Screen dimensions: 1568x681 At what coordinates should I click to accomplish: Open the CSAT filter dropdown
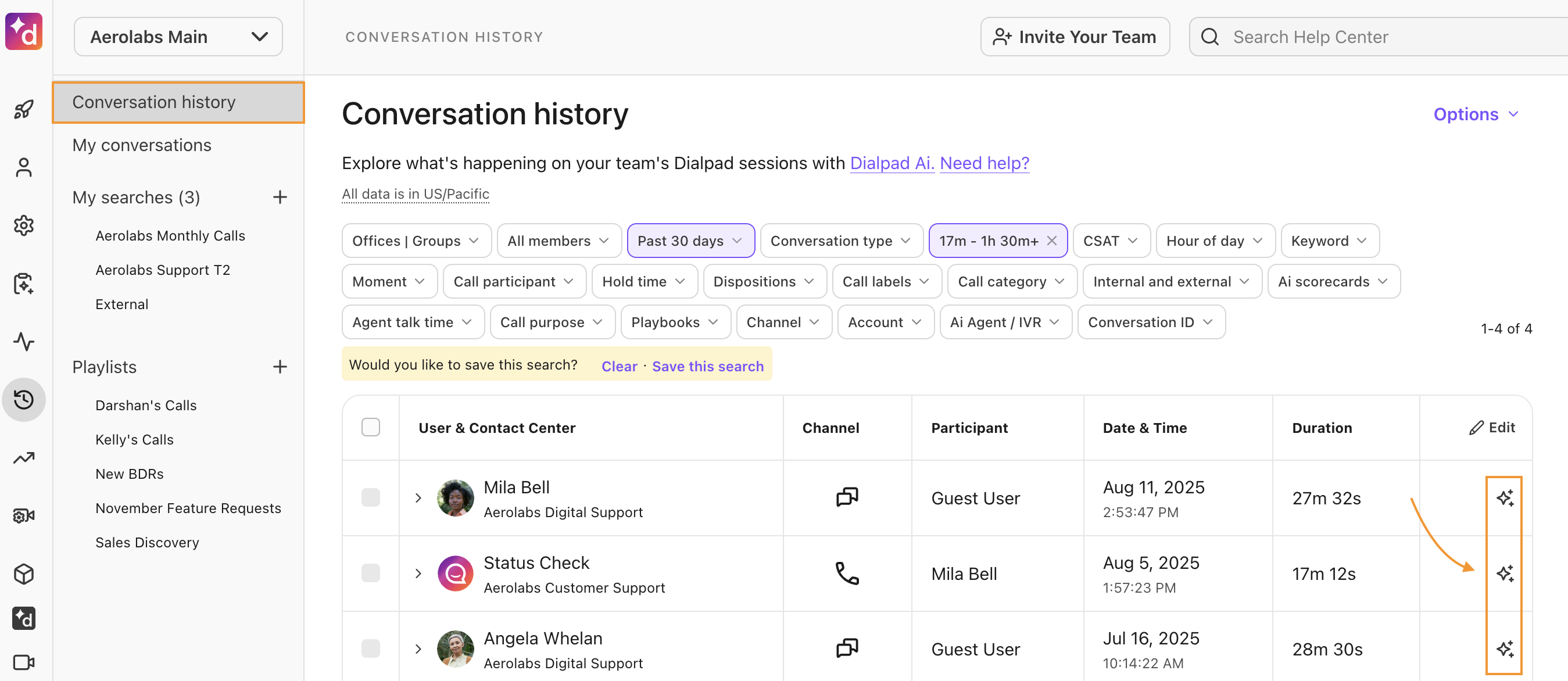1111,241
